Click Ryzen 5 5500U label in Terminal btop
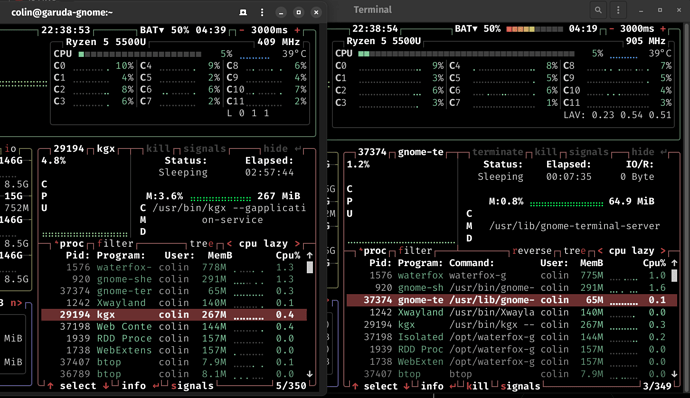The image size is (690, 398). [x=384, y=41]
